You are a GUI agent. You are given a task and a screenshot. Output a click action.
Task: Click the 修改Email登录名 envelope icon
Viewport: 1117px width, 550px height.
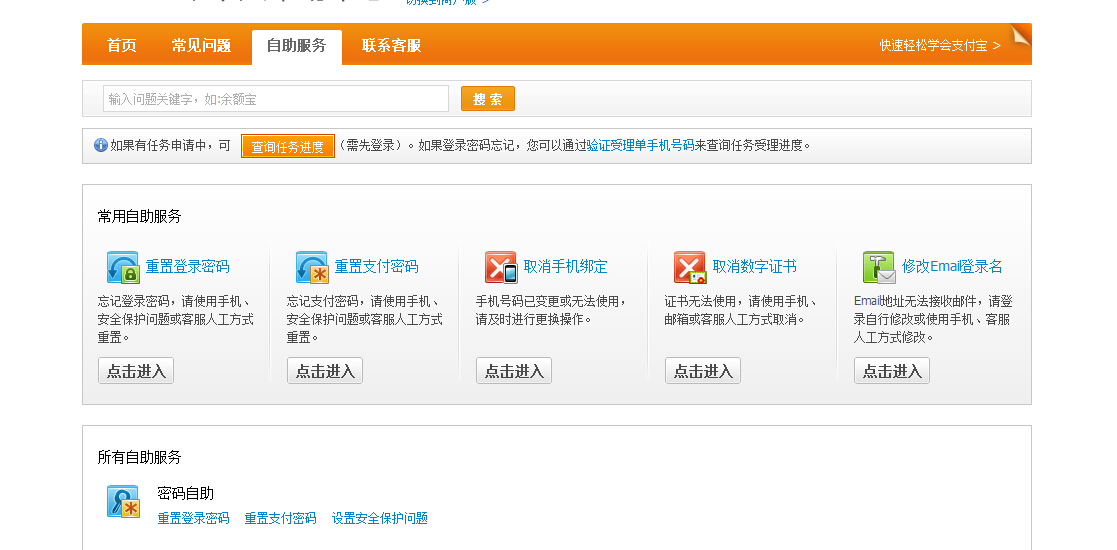pos(879,268)
